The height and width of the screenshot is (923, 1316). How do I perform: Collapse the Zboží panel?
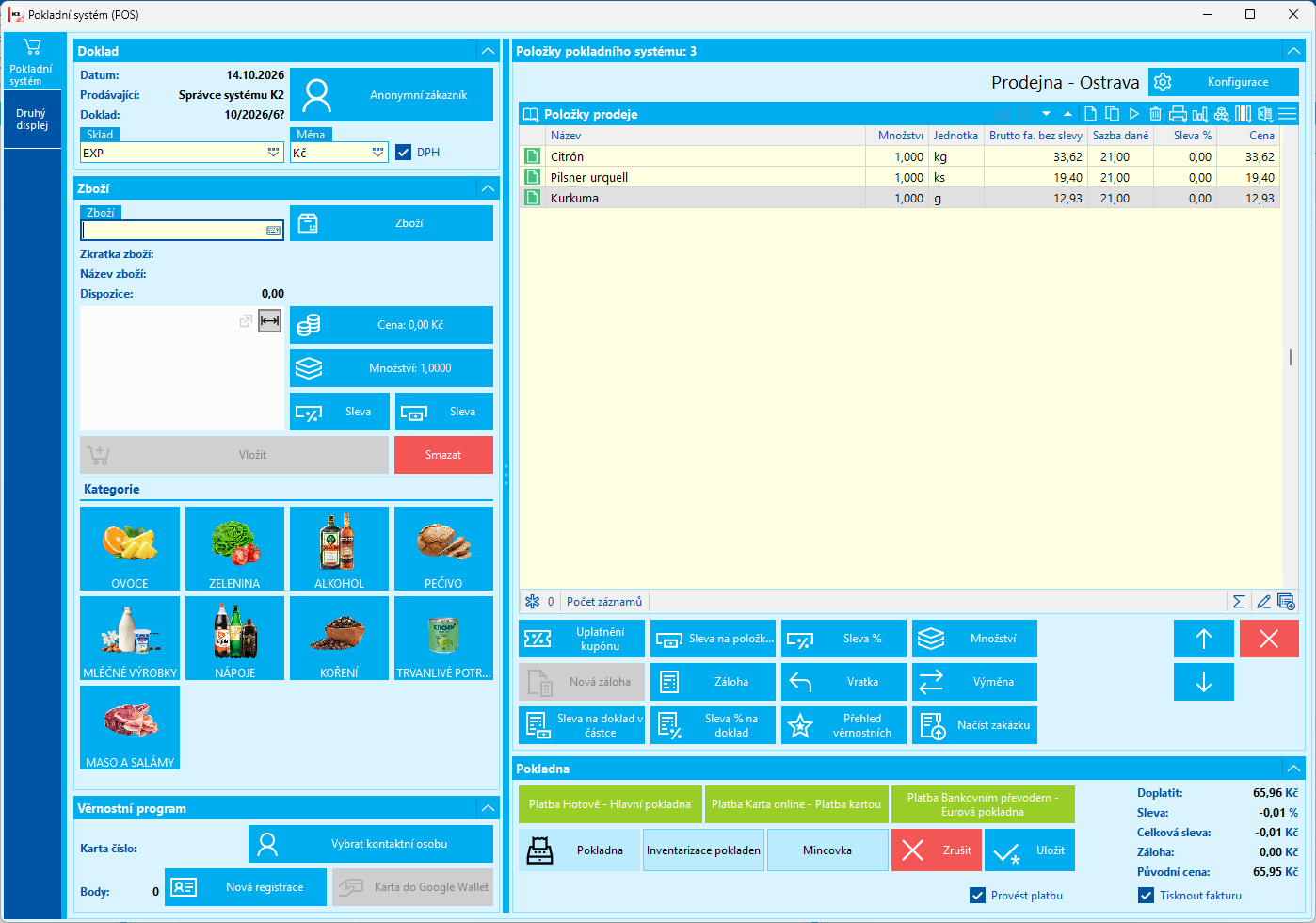coord(488,188)
